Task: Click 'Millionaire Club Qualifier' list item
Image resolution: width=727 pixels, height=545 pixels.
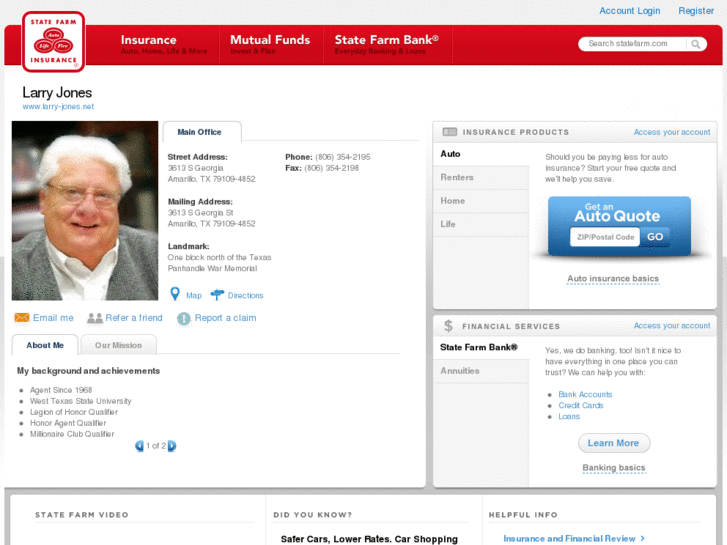Action: pyautogui.click(x=72, y=434)
